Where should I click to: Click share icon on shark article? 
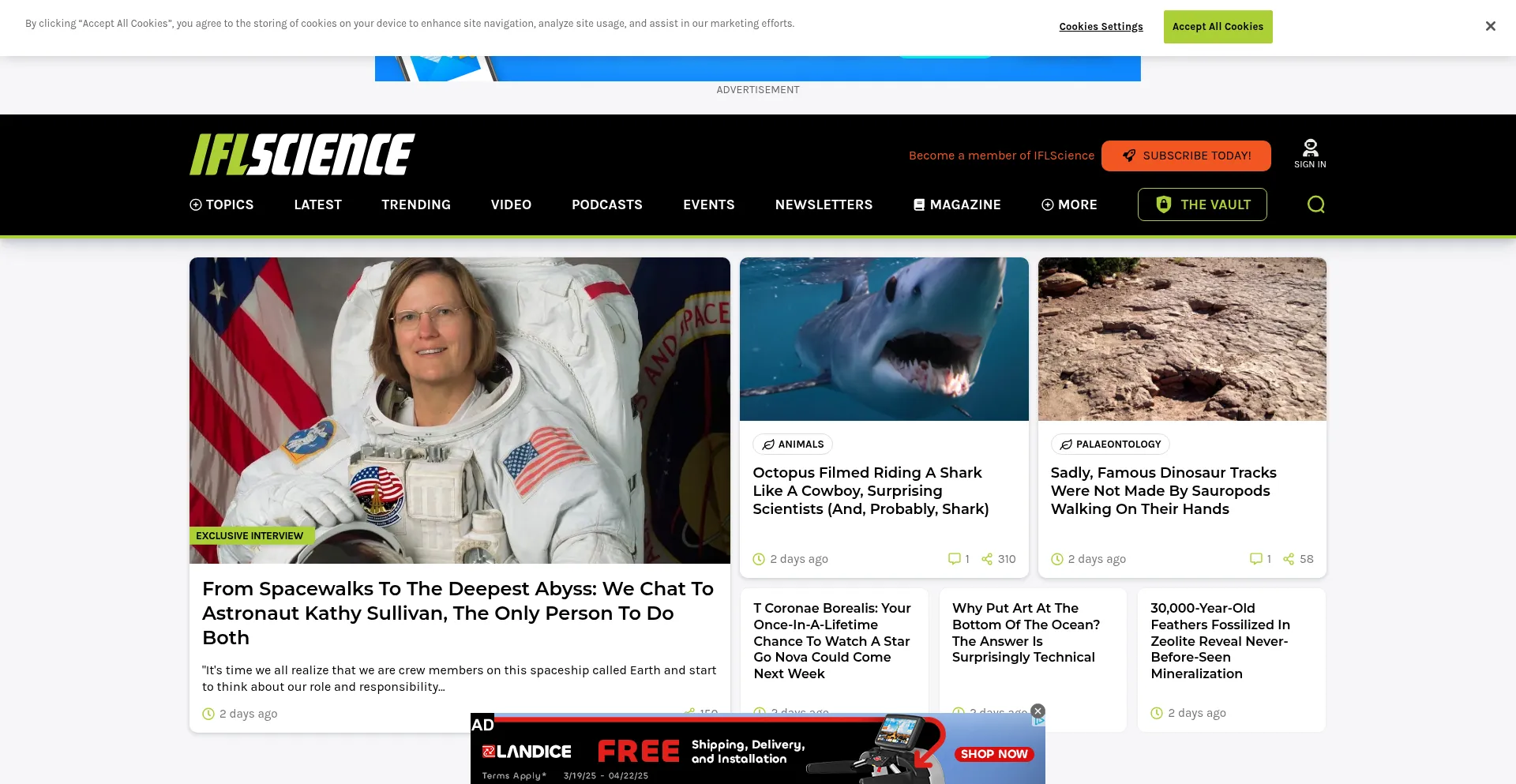(x=987, y=559)
